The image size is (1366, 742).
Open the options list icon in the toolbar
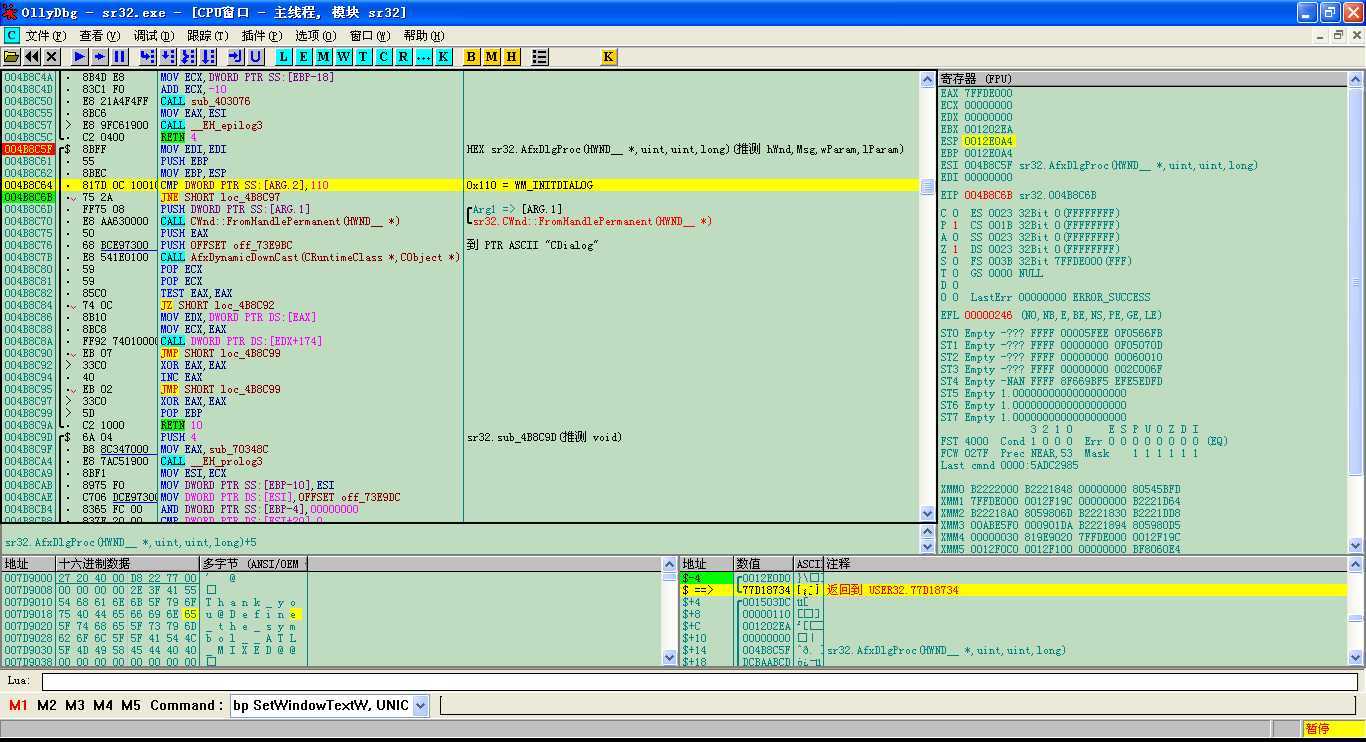coord(540,57)
